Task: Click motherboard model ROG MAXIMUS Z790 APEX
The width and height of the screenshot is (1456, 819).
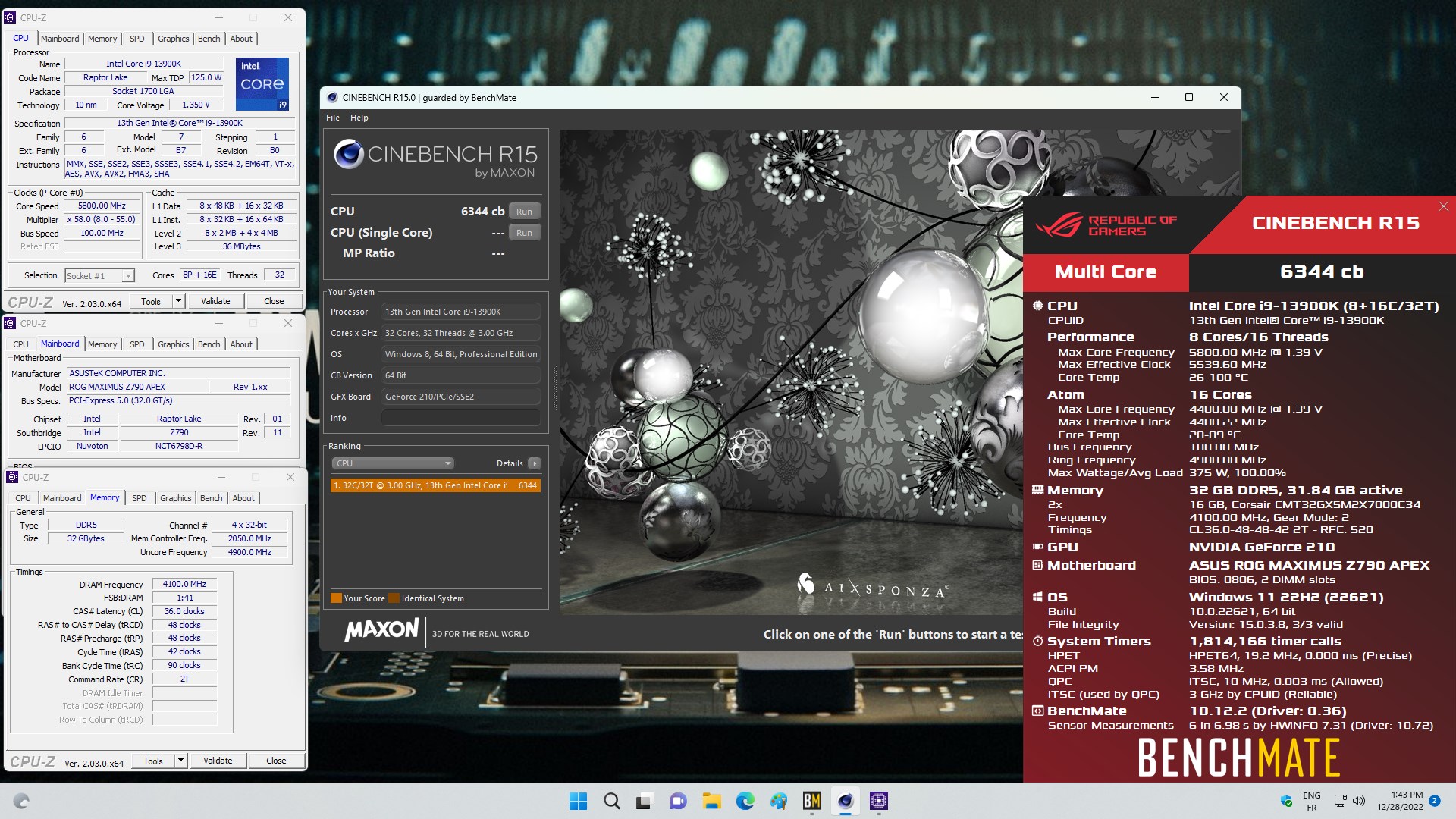Action: click(138, 387)
